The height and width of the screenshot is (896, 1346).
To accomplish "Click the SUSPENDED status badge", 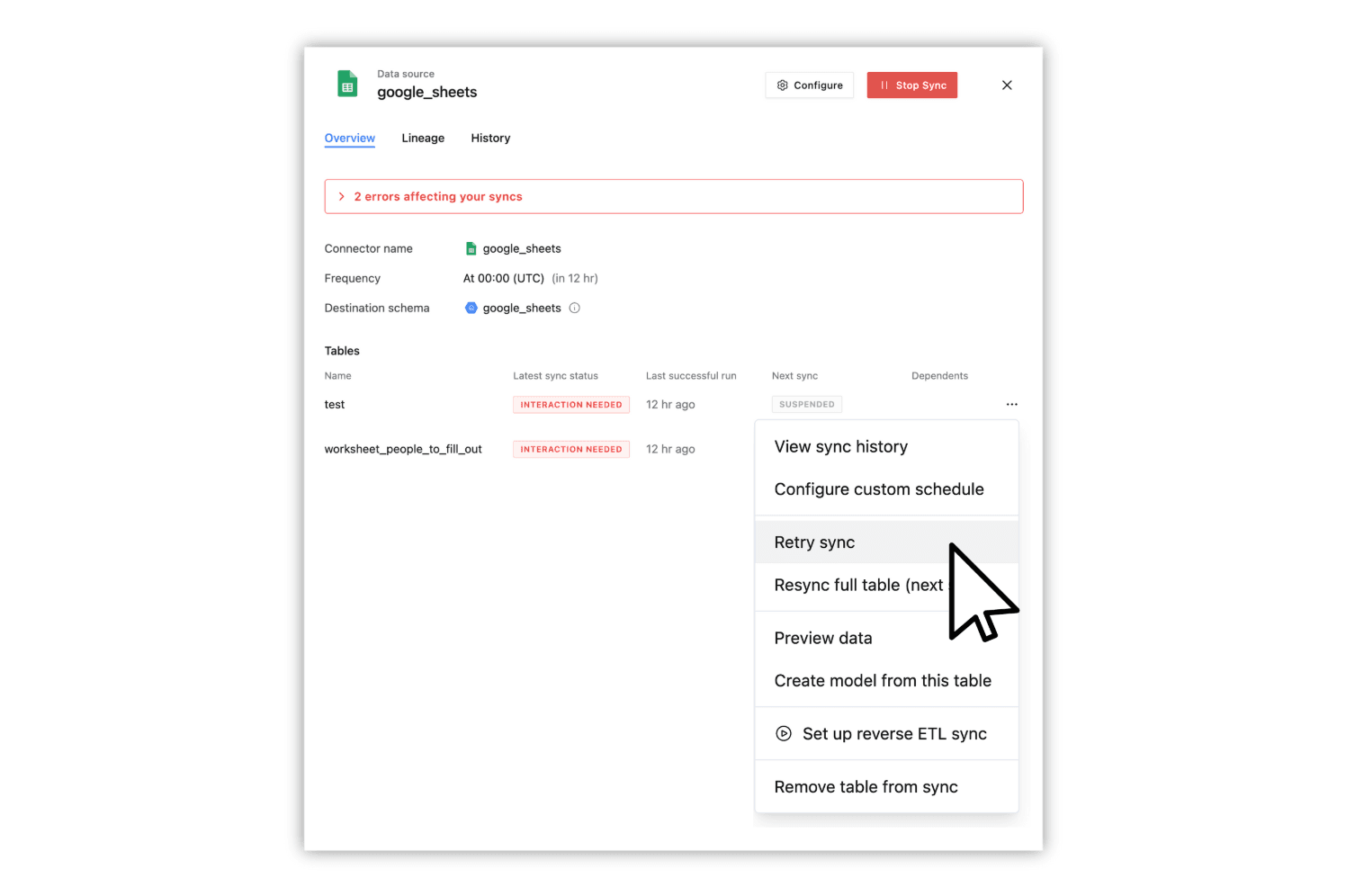I will click(x=806, y=404).
